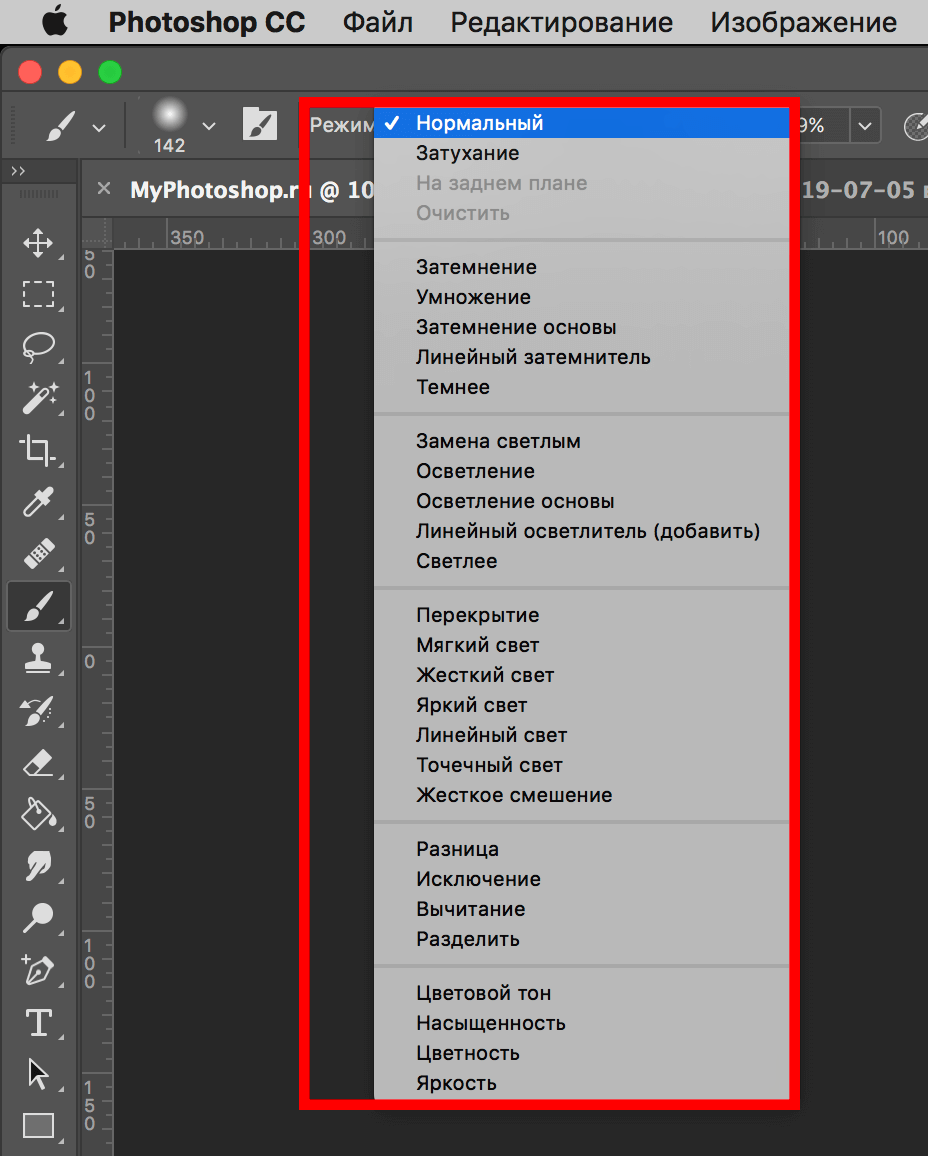This screenshot has width=928, height=1156.
Task: Select the Horizontal Type tool
Action: [38, 1022]
